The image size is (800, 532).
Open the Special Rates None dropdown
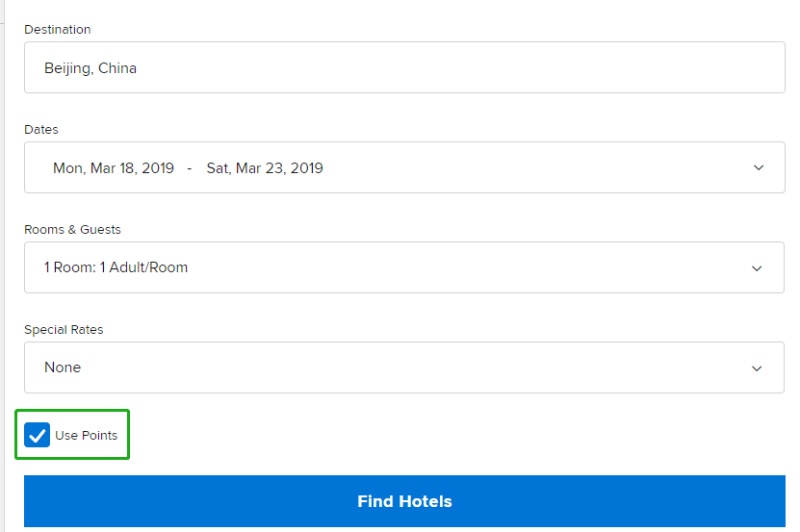click(404, 367)
